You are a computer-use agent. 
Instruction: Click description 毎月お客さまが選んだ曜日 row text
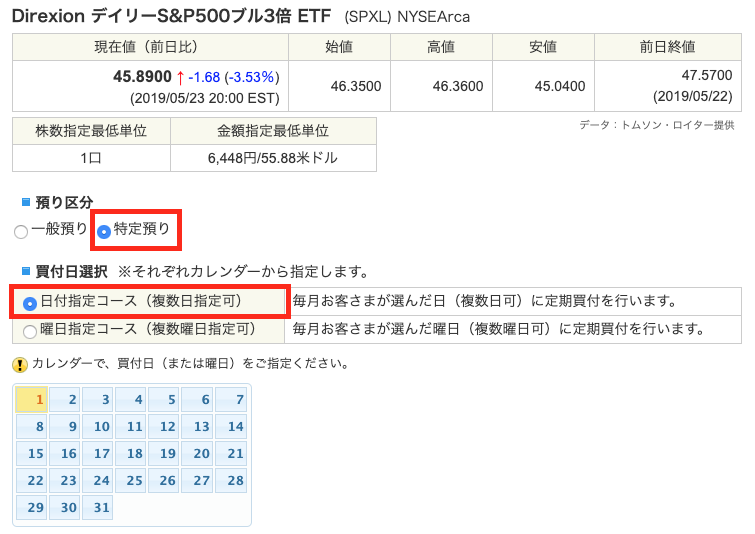click(499, 329)
